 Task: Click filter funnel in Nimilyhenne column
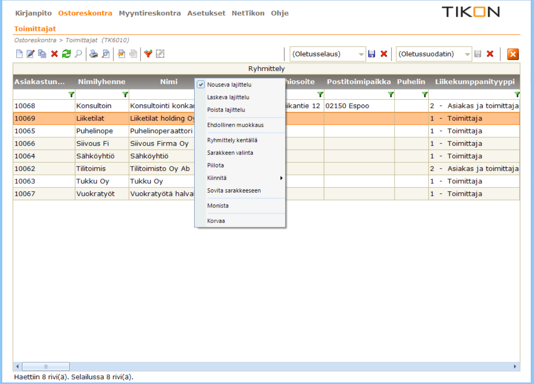point(125,94)
